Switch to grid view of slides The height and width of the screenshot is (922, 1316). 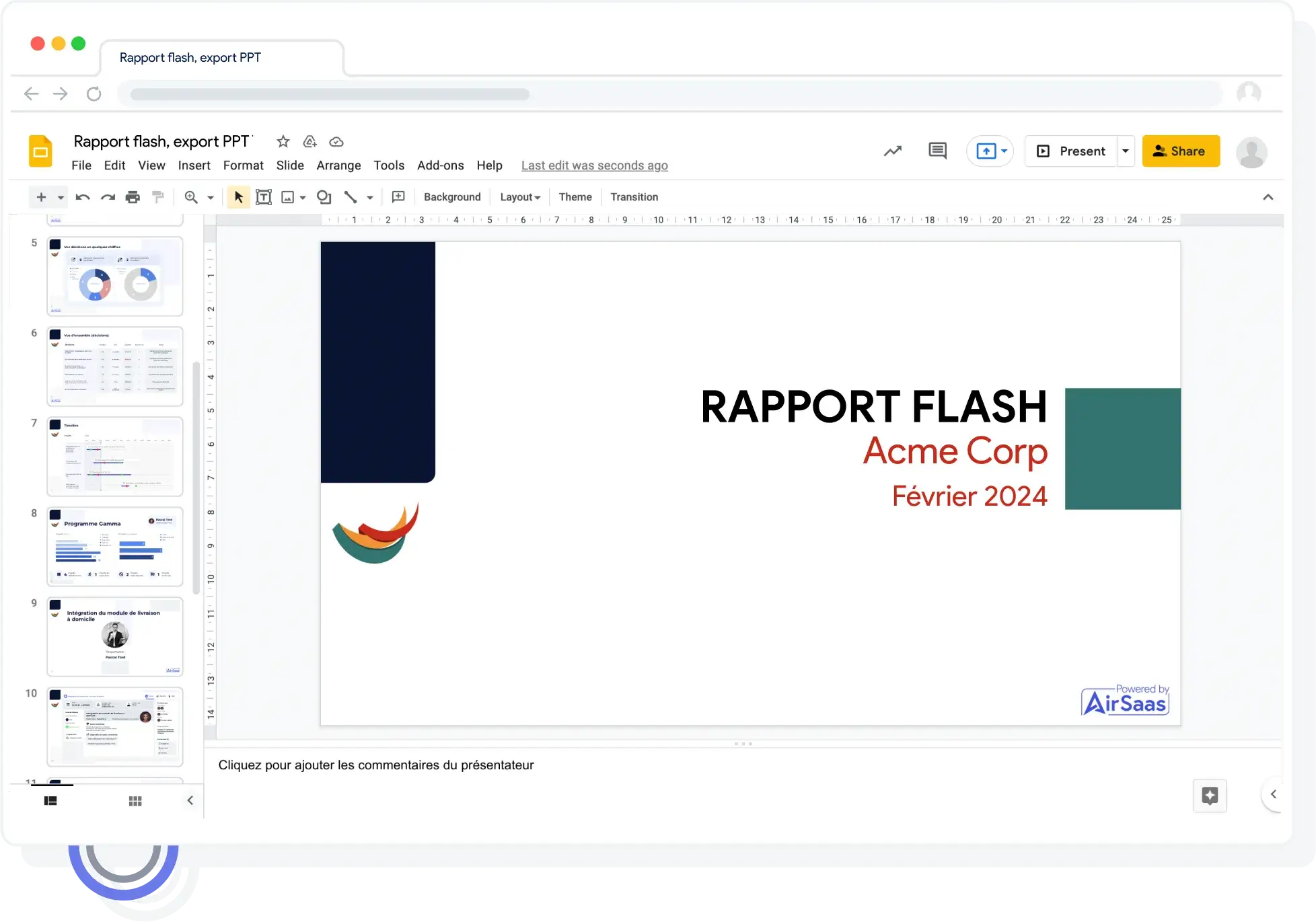coord(135,801)
